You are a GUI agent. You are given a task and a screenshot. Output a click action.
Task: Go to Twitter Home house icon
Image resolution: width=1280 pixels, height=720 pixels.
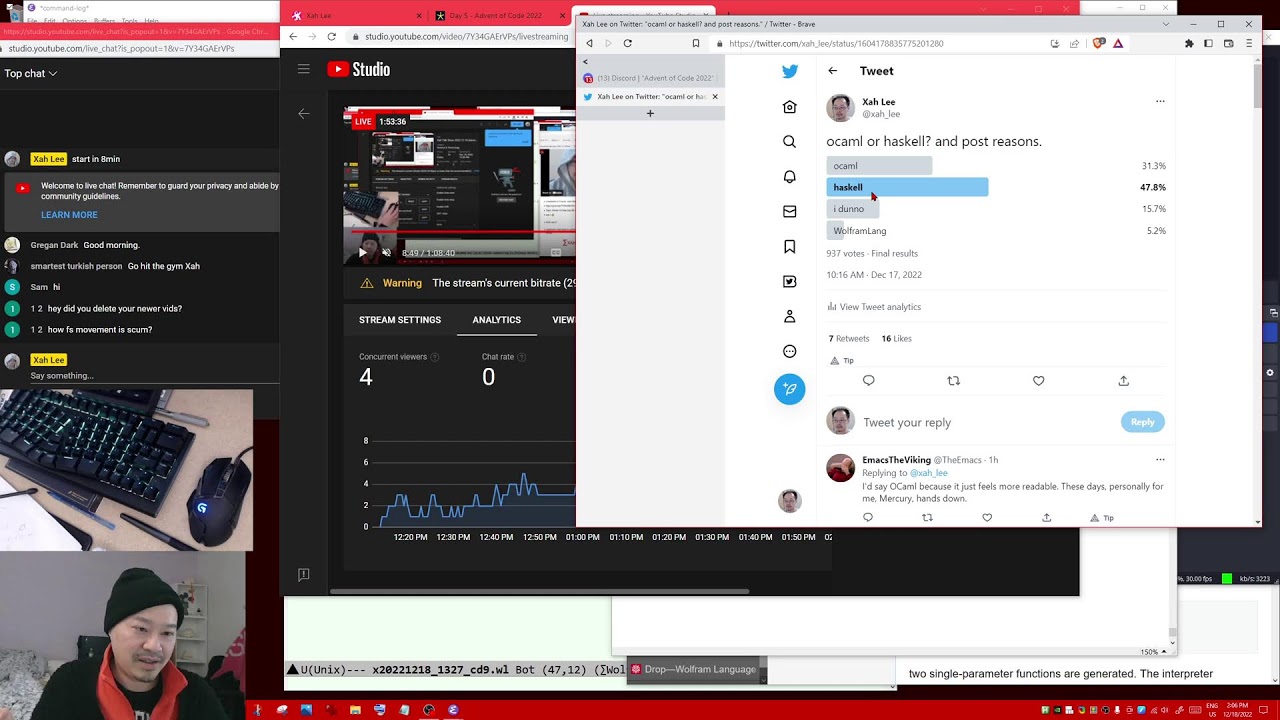click(790, 107)
